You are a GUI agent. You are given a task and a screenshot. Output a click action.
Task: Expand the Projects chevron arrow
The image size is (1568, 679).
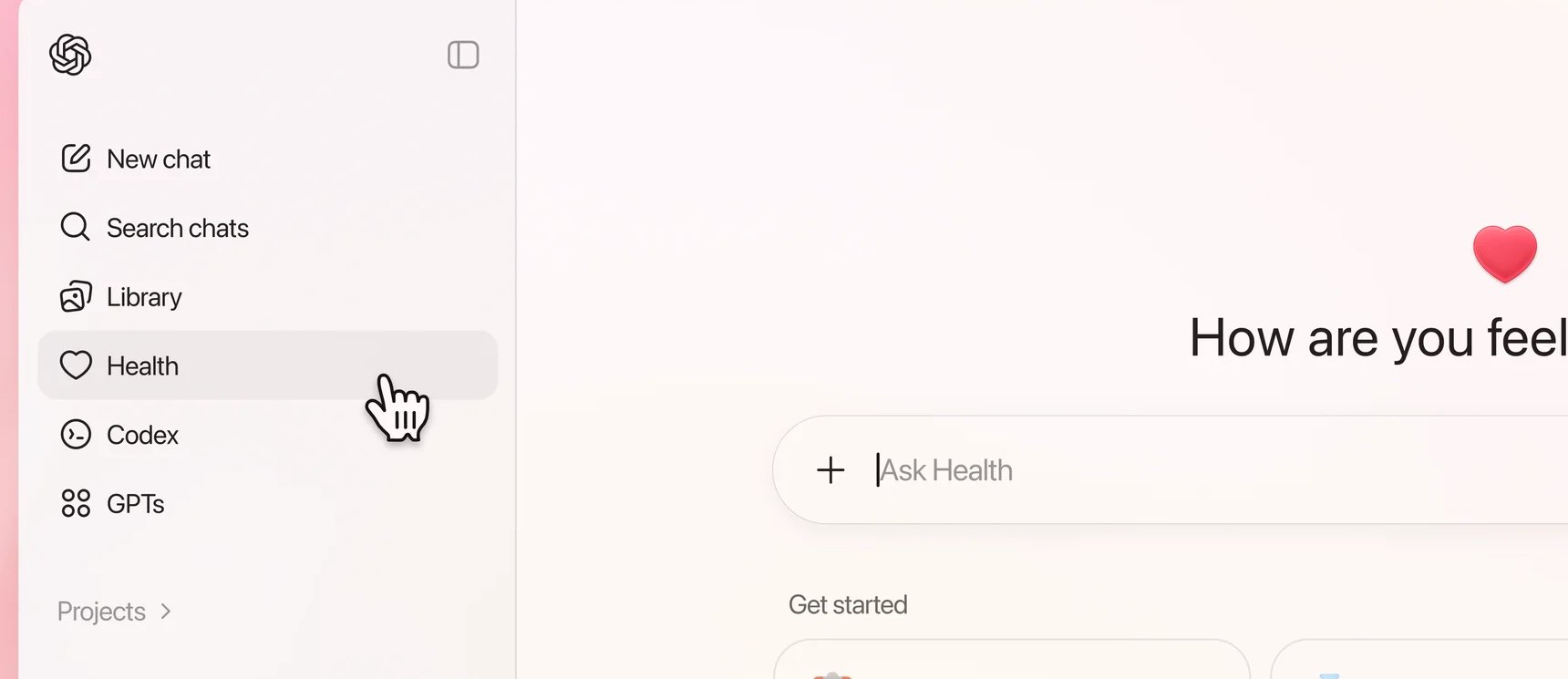click(x=166, y=612)
